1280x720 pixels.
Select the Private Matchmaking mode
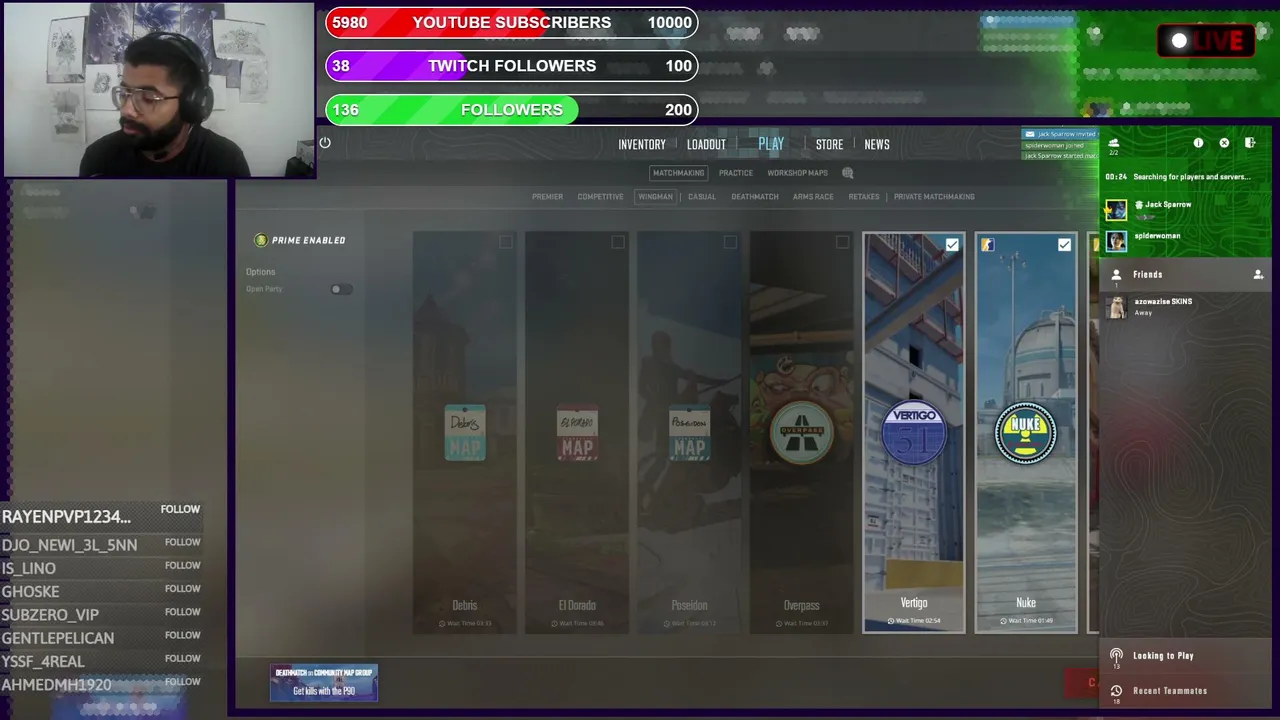pos(934,197)
